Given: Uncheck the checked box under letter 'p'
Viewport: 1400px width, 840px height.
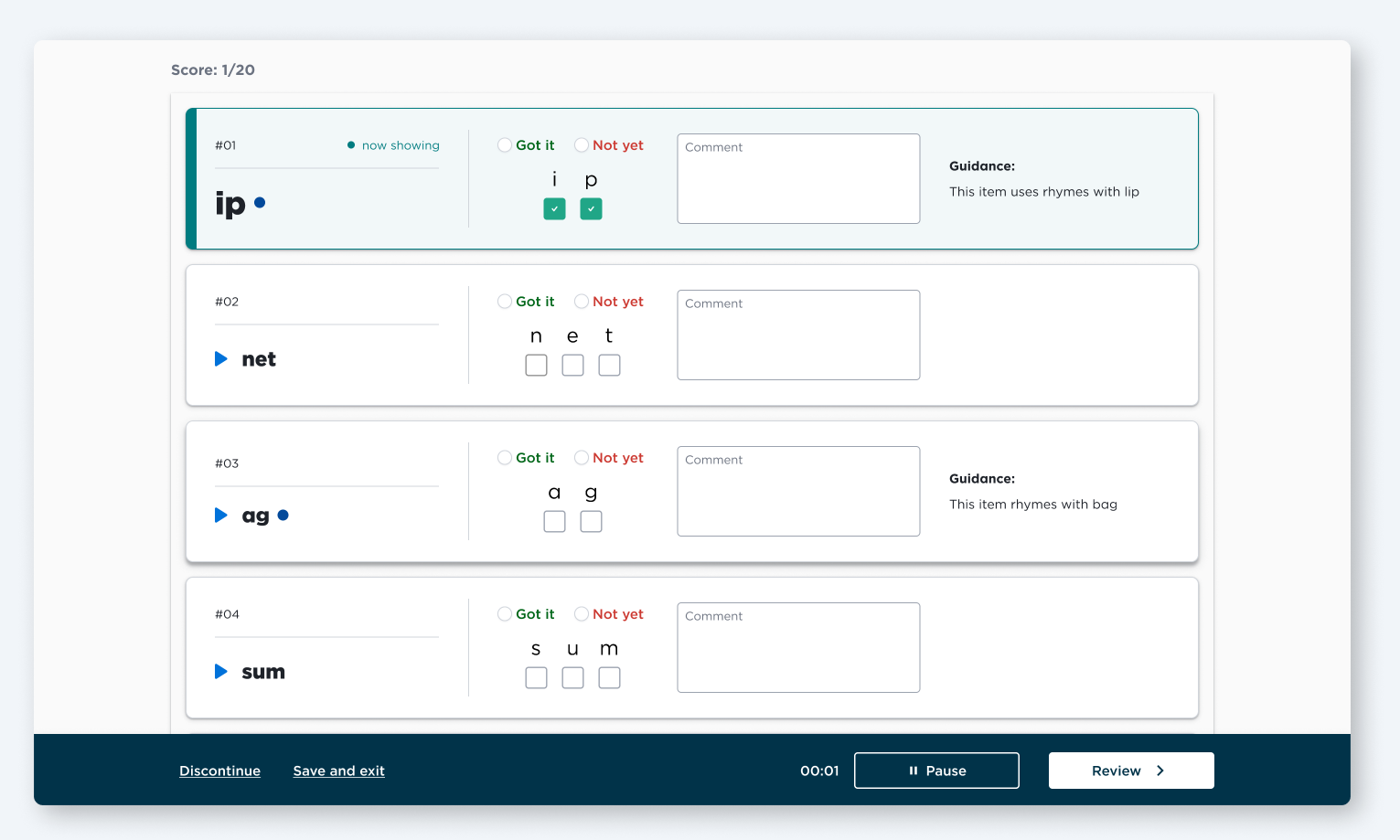Looking at the screenshot, I should [591, 209].
